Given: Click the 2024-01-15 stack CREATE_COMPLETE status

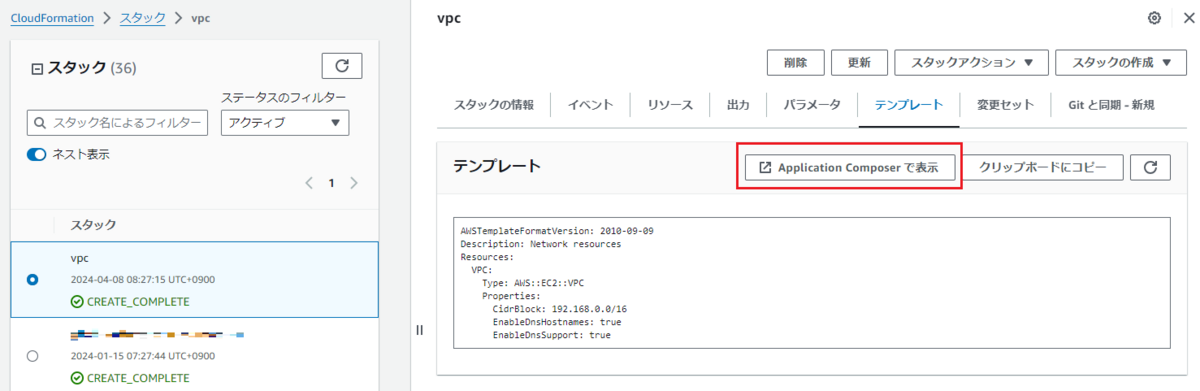Looking at the screenshot, I should [130, 377].
